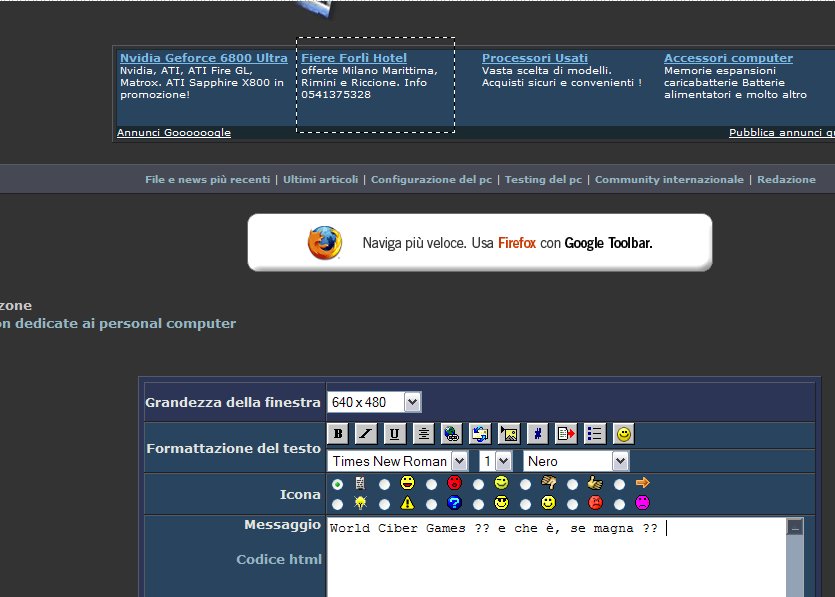835x597 pixels.
Task: Click the Codice html label
Action: tap(279, 559)
